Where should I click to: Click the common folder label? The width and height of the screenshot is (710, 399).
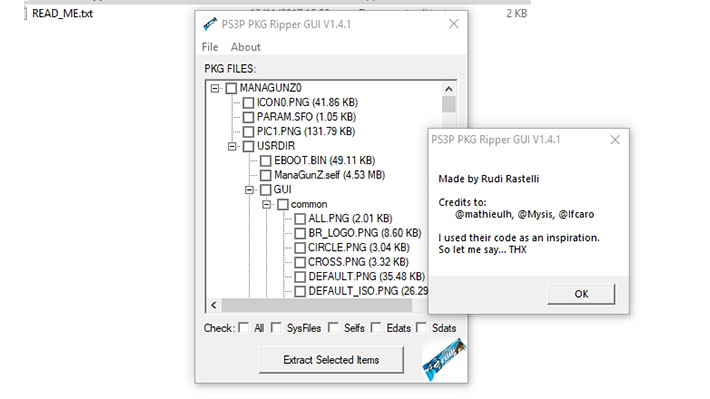309,204
